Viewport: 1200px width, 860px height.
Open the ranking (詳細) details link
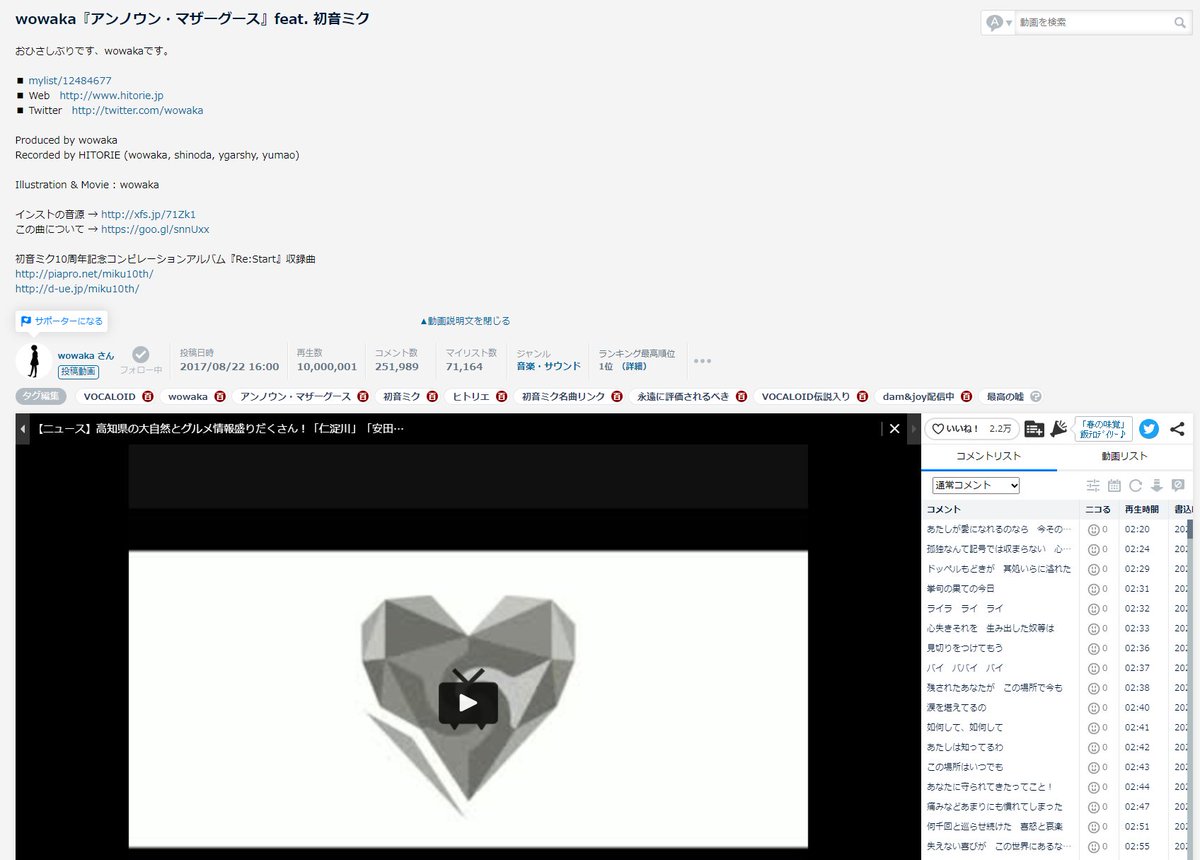click(x=633, y=367)
